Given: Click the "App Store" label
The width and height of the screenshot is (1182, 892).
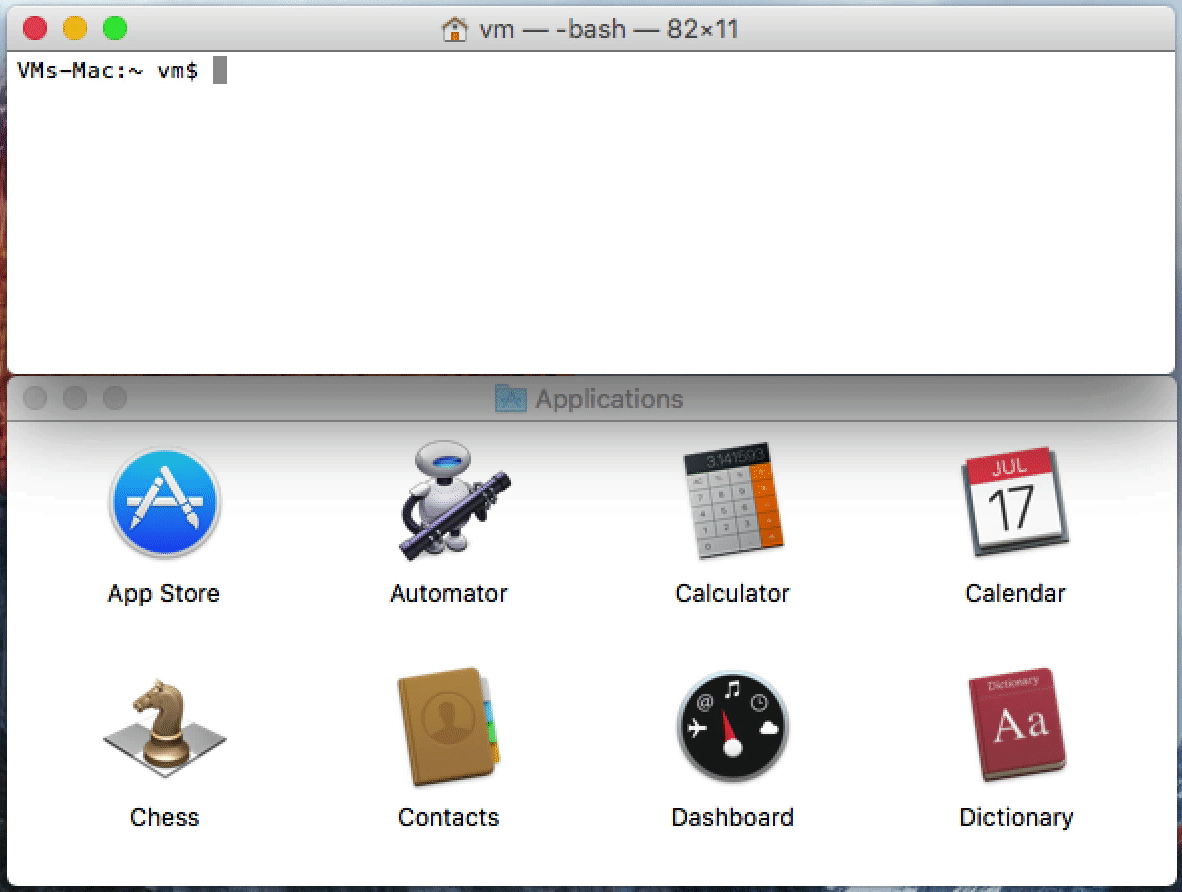Looking at the screenshot, I should pos(164,593).
